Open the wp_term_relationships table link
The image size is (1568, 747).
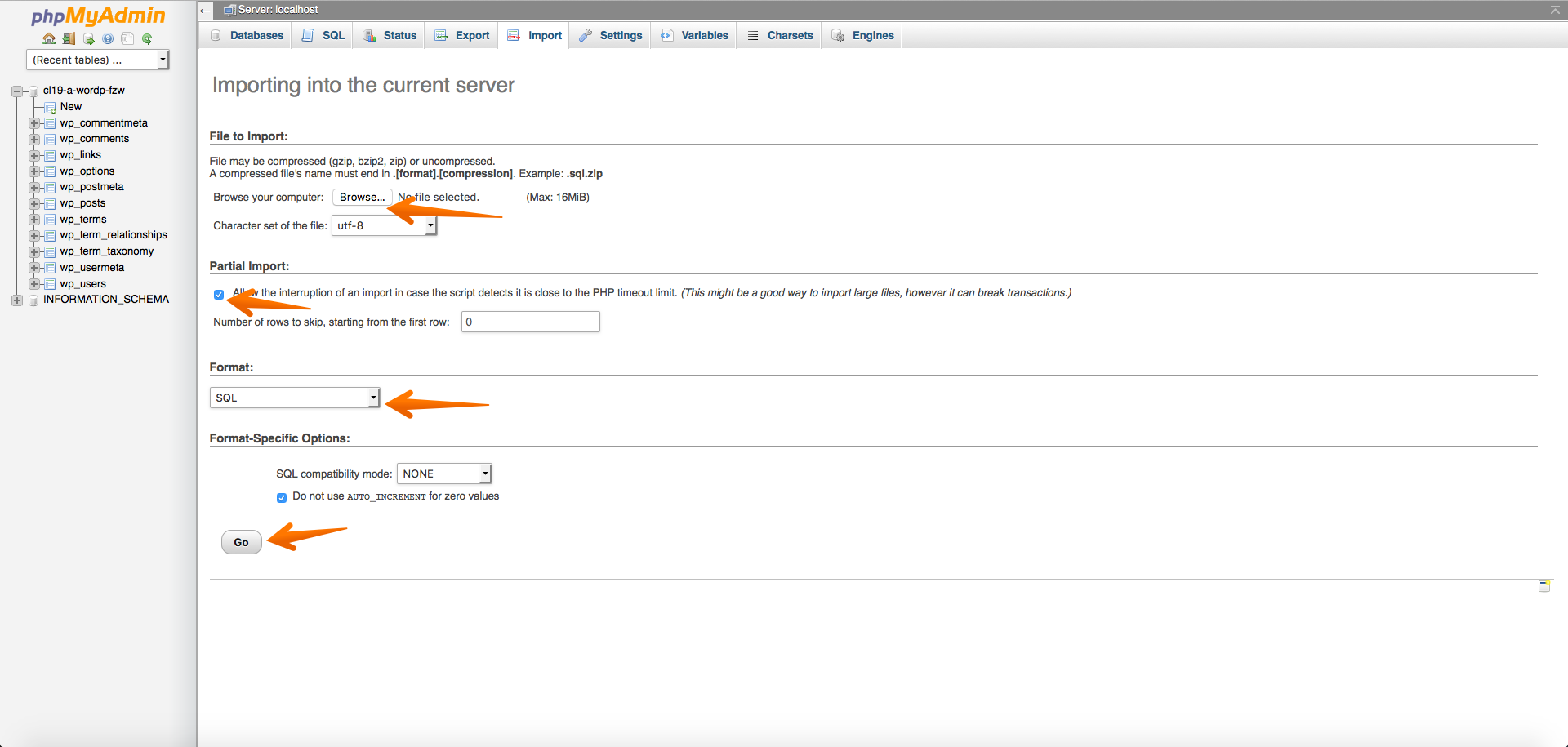(x=114, y=235)
